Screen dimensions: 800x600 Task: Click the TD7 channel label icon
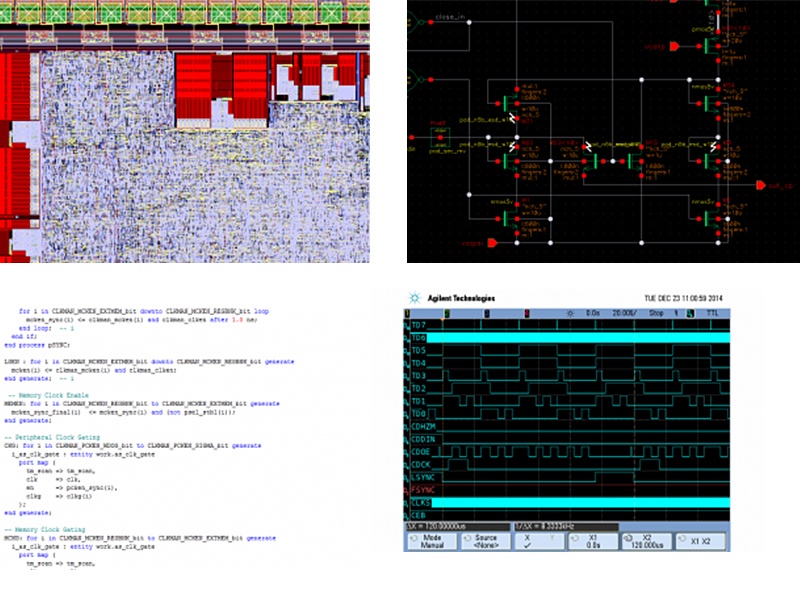pos(419,326)
